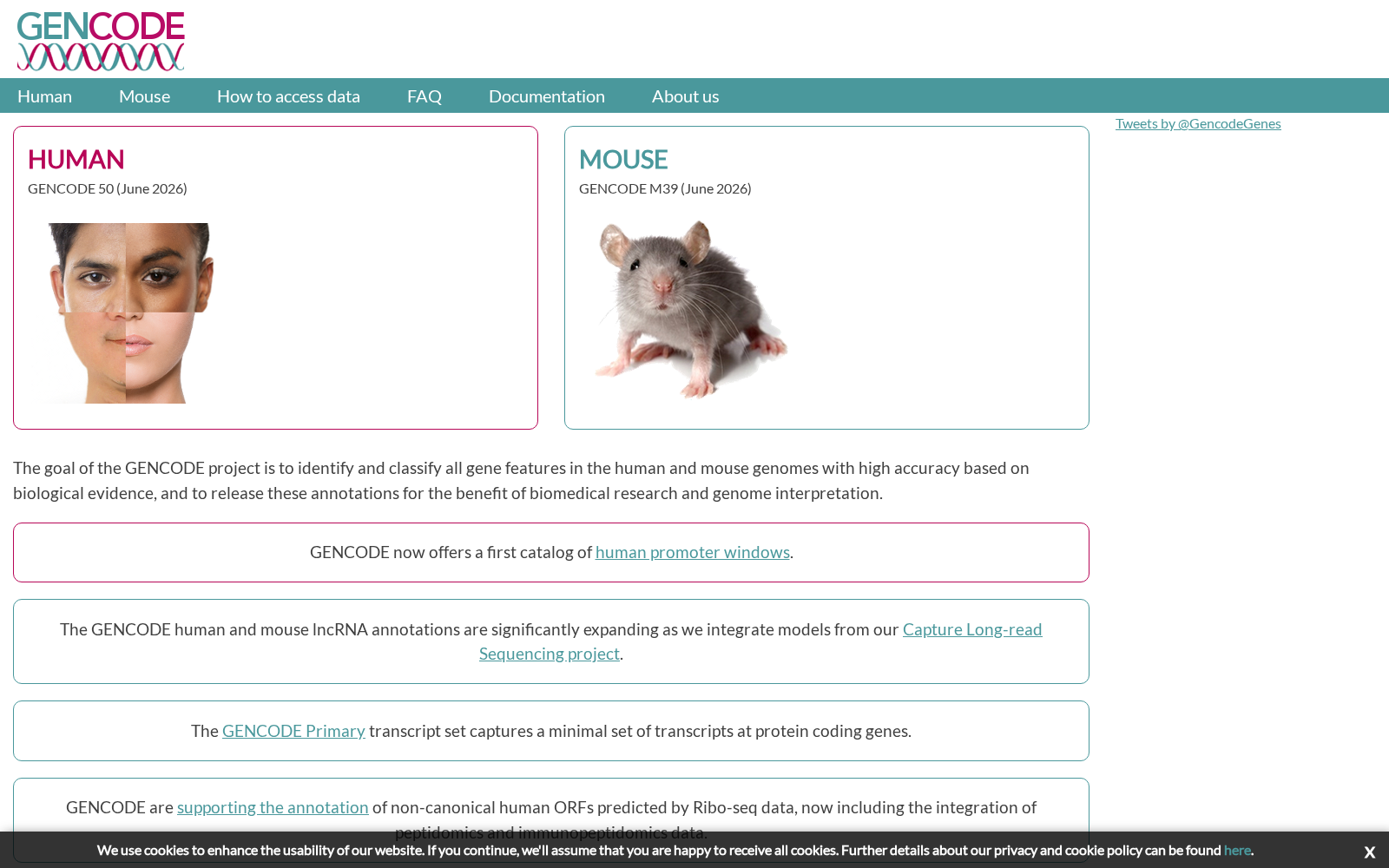
Task: Follow the human promoter windows link
Action: pyautogui.click(x=693, y=552)
